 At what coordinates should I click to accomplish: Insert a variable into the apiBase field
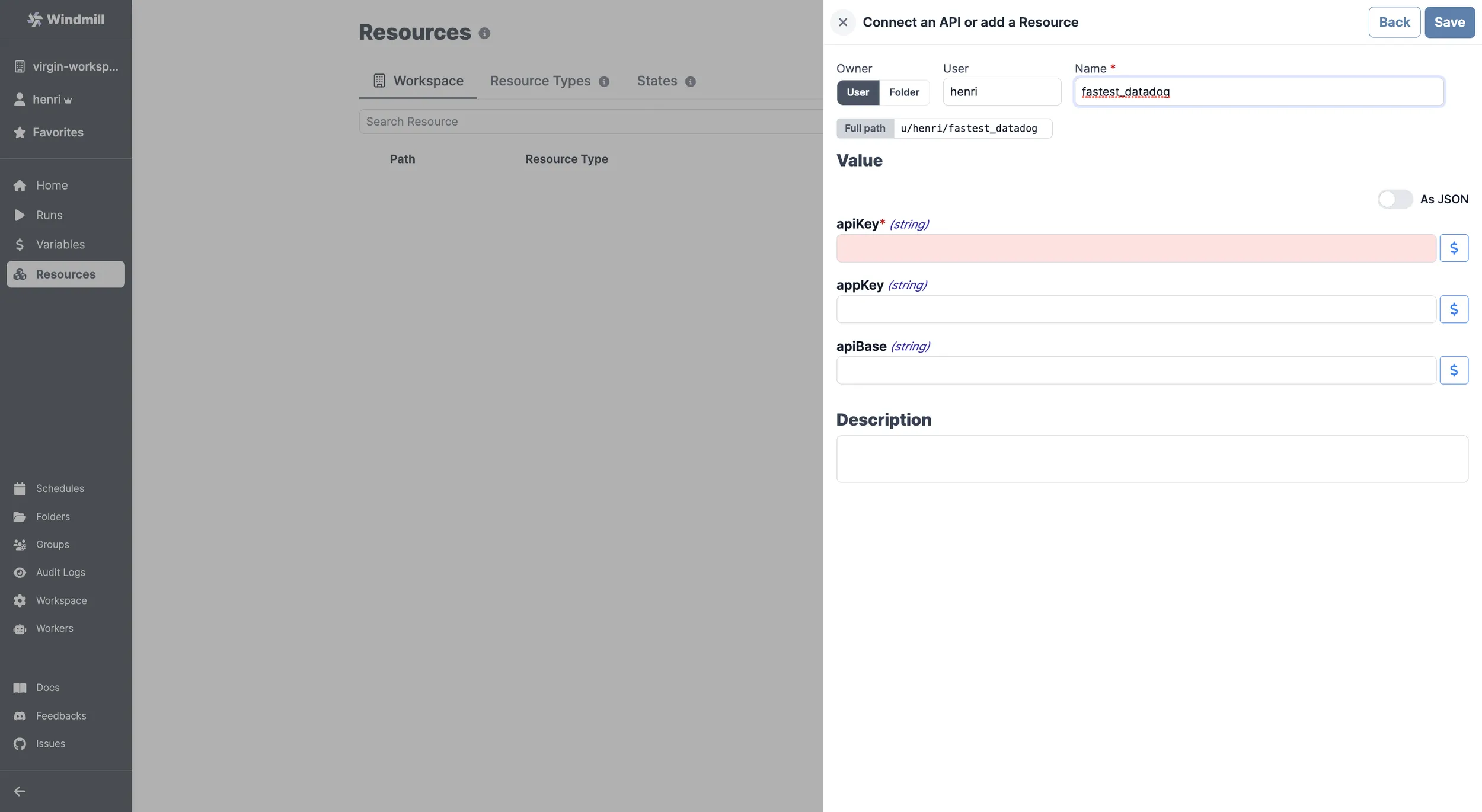(1454, 370)
